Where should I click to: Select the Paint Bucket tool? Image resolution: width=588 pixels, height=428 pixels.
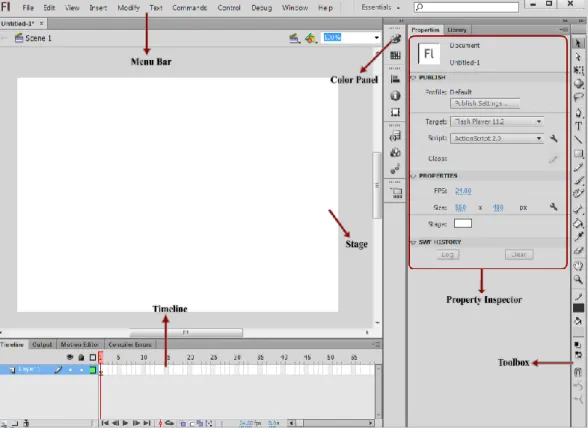click(x=578, y=223)
